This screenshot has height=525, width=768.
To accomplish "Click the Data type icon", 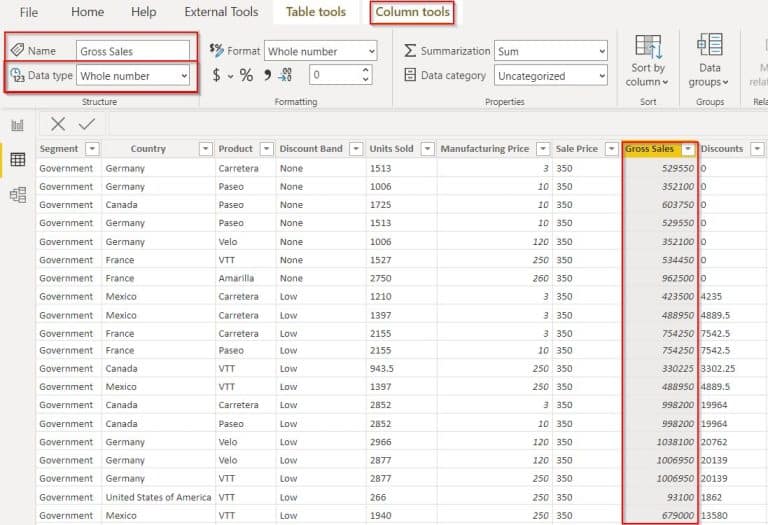I will pos(17,75).
